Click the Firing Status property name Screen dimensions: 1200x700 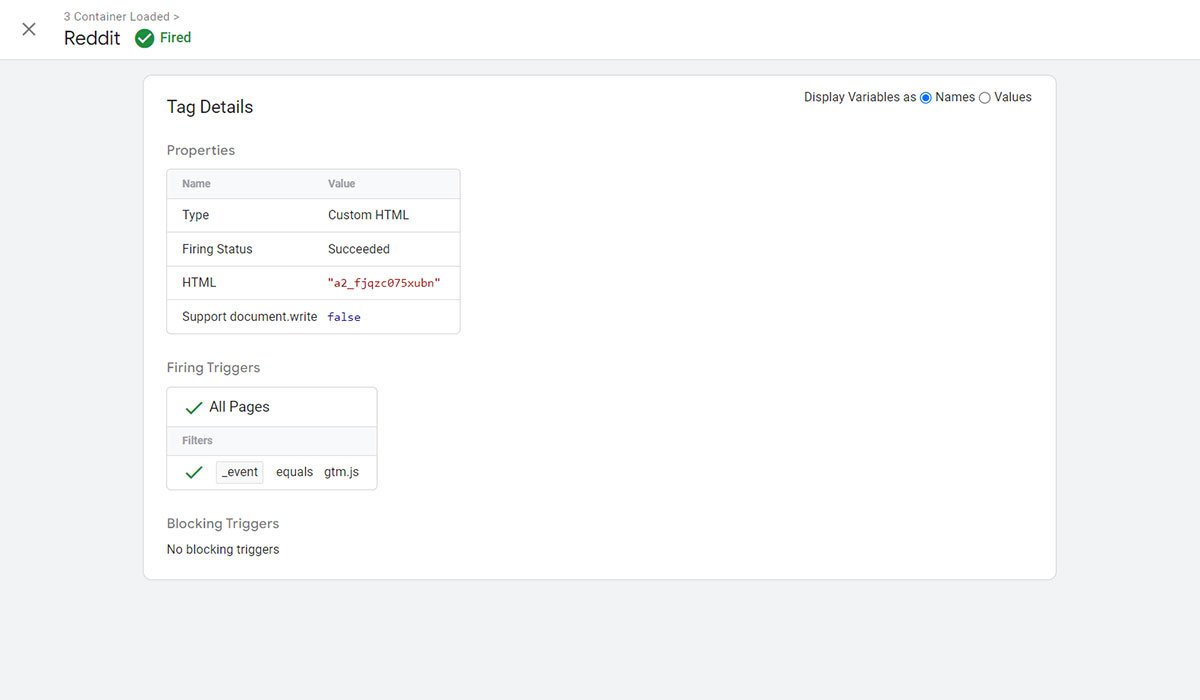tap(217, 249)
